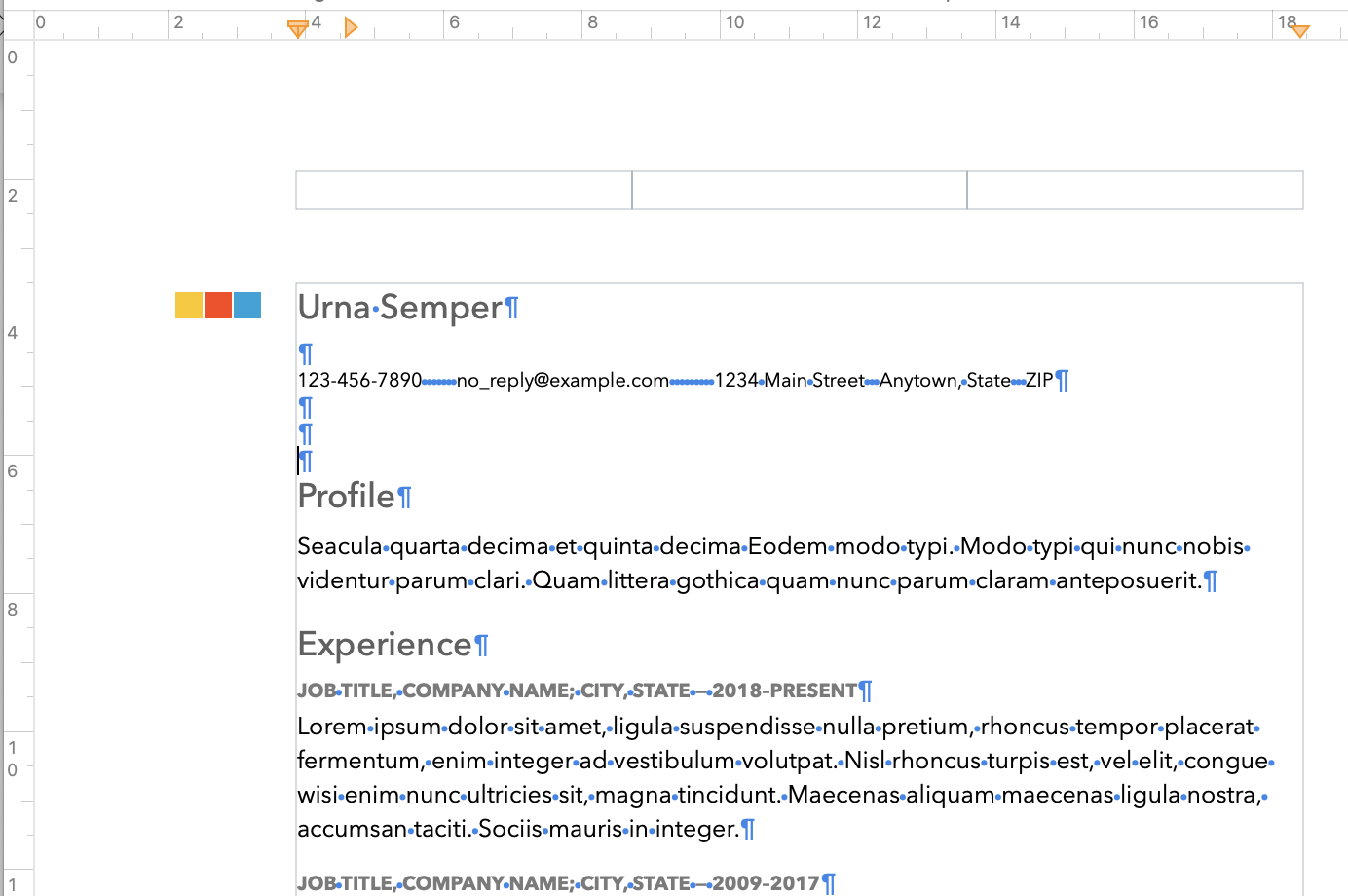This screenshot has width=1348, height=896.
Task: Click the "1234 Main Street" address text
Action: [790, 380]
